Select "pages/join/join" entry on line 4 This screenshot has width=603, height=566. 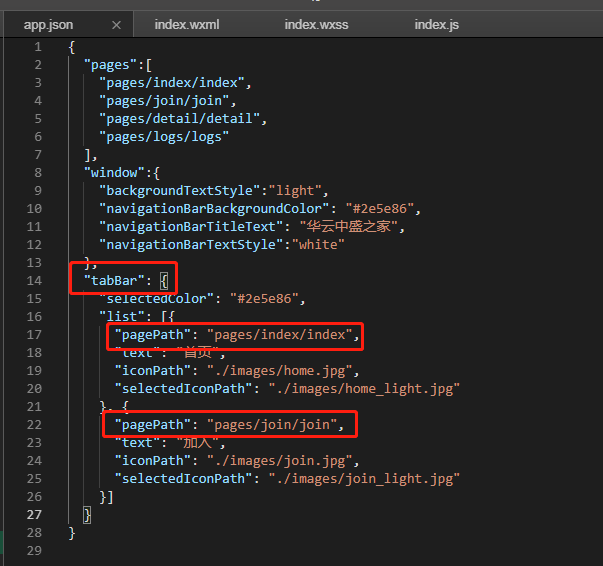(x=164, y=101)
